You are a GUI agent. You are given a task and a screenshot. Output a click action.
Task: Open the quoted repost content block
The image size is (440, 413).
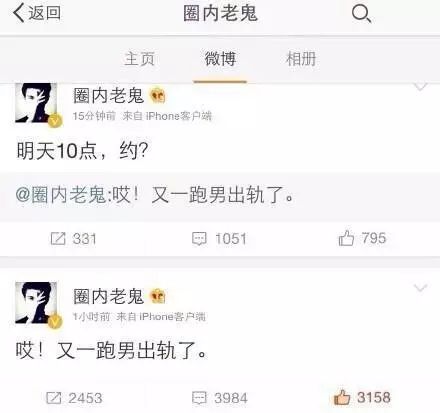click(x=220, y=196)
